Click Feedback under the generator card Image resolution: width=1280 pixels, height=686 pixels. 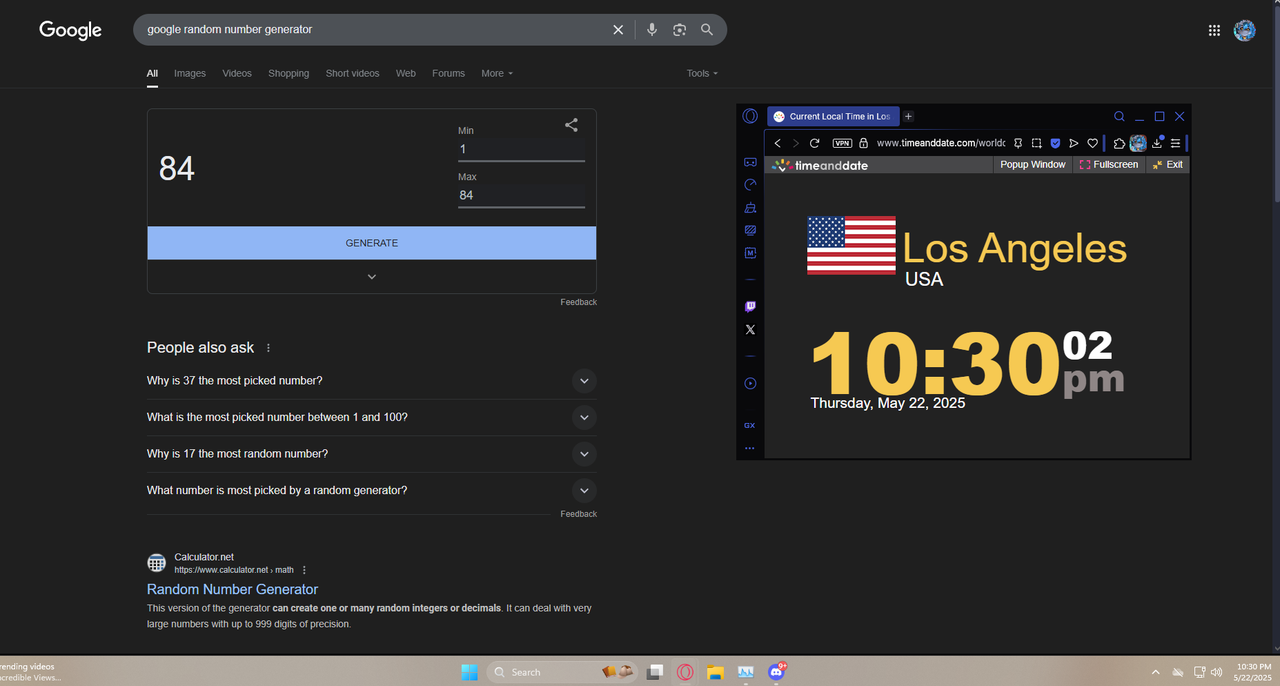(x=578, y=302)
